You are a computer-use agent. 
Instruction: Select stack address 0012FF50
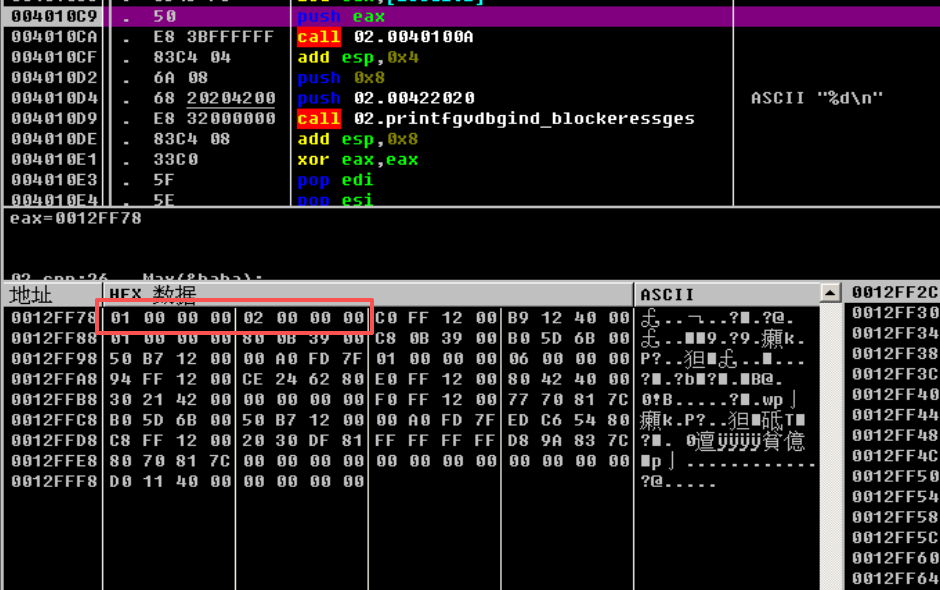[894, 476]
